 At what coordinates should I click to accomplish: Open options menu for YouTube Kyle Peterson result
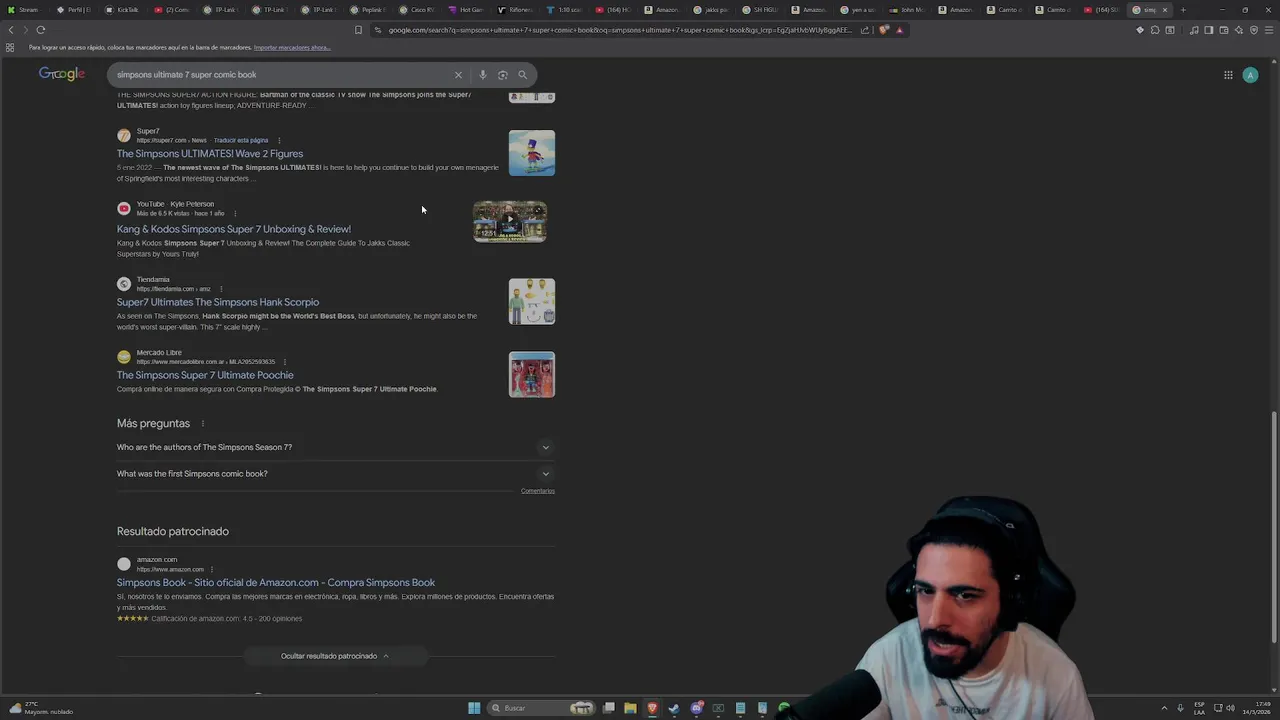point(235,213)
